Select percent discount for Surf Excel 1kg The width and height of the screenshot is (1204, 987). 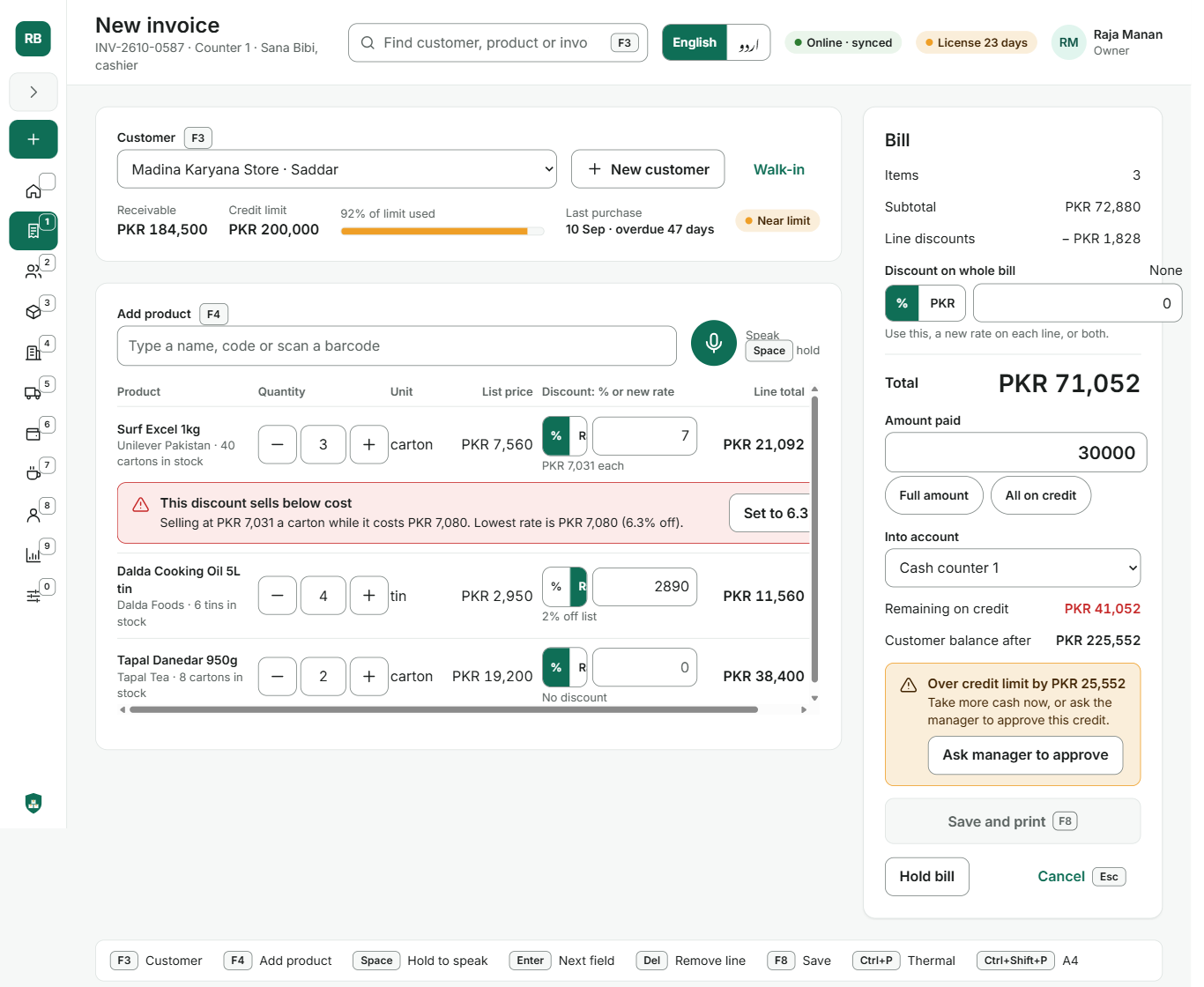[556, 436]
